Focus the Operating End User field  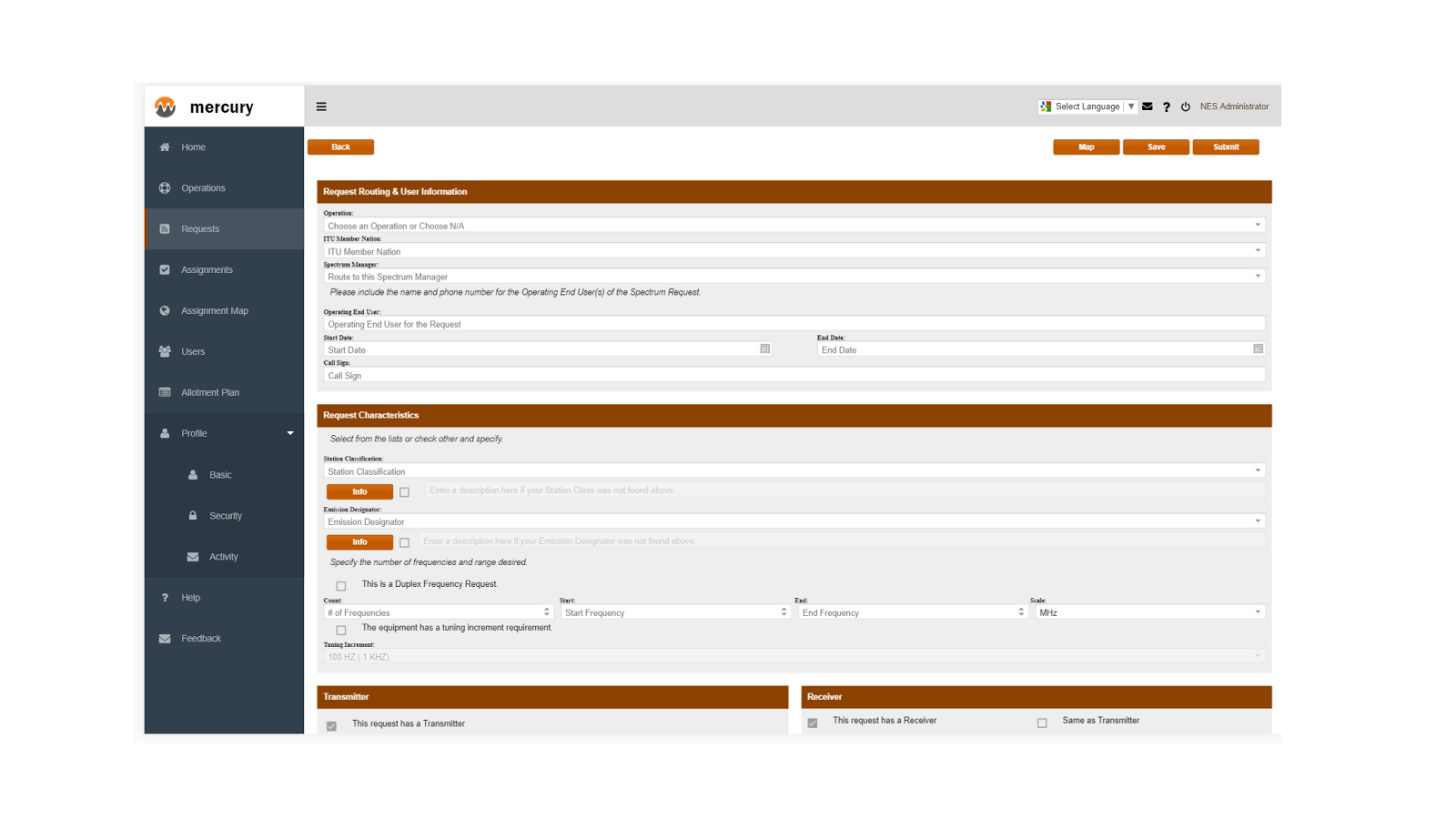coord(794,324)
